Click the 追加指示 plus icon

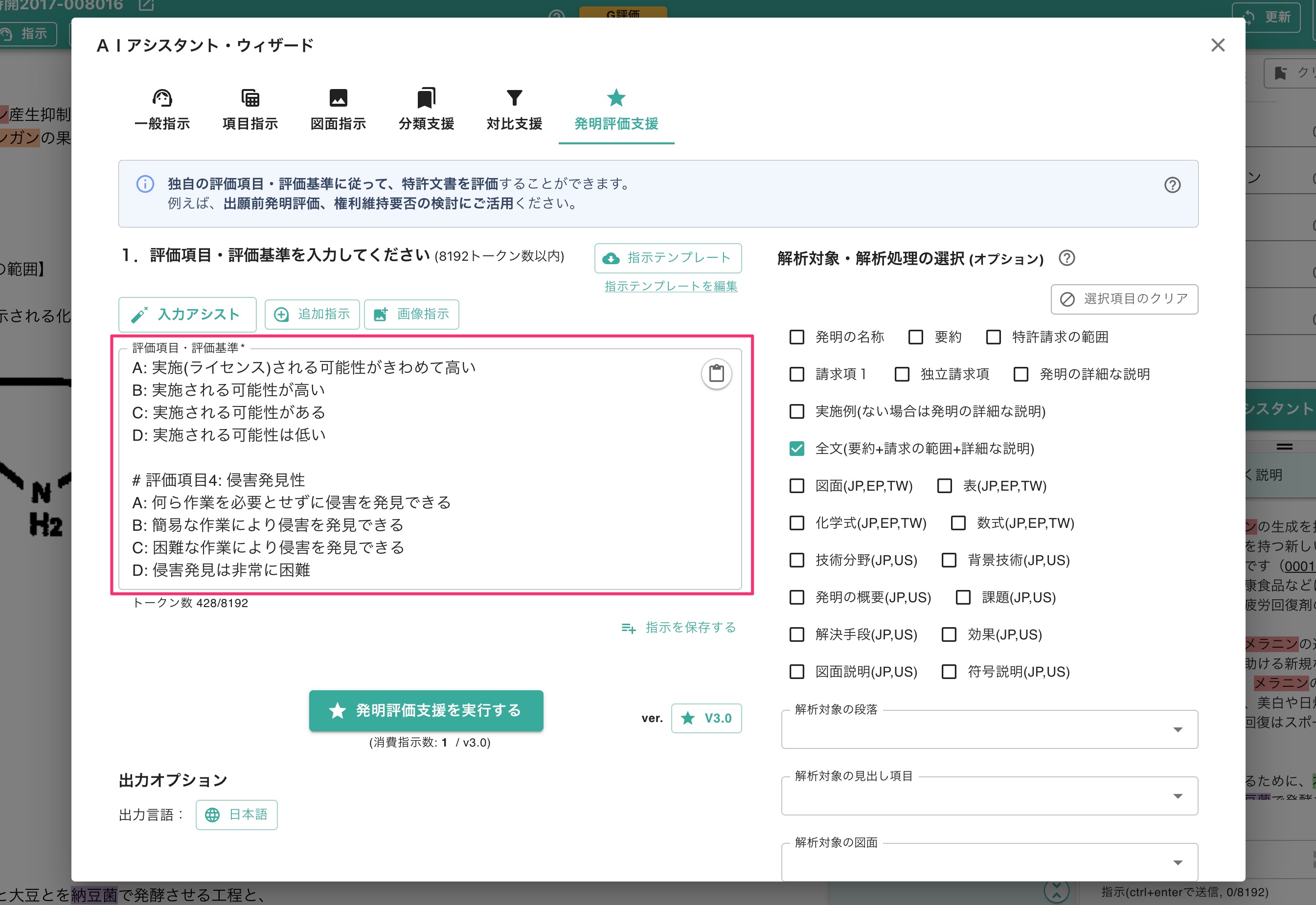[x=282, y=314]
